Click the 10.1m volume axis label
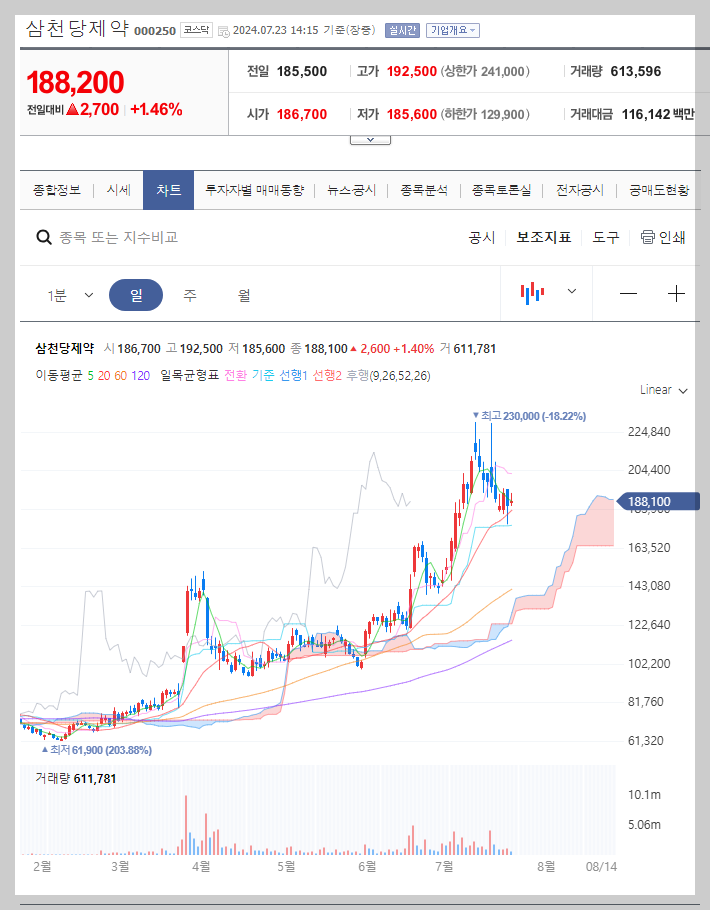Viewport: 710px width, 910px height. coord(644,795)
